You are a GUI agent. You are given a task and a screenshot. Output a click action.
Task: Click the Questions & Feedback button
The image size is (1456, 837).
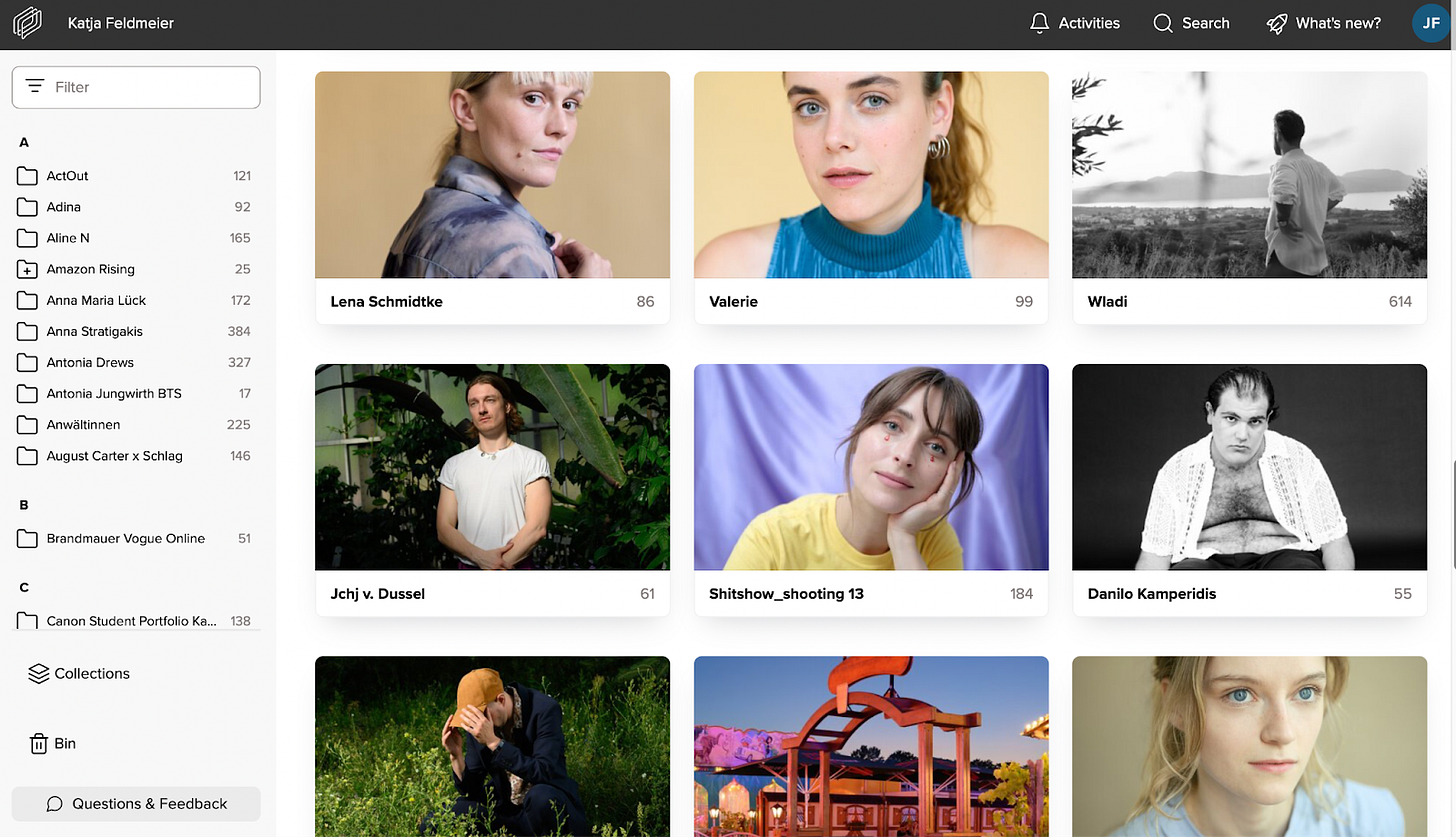click(136, 804)
